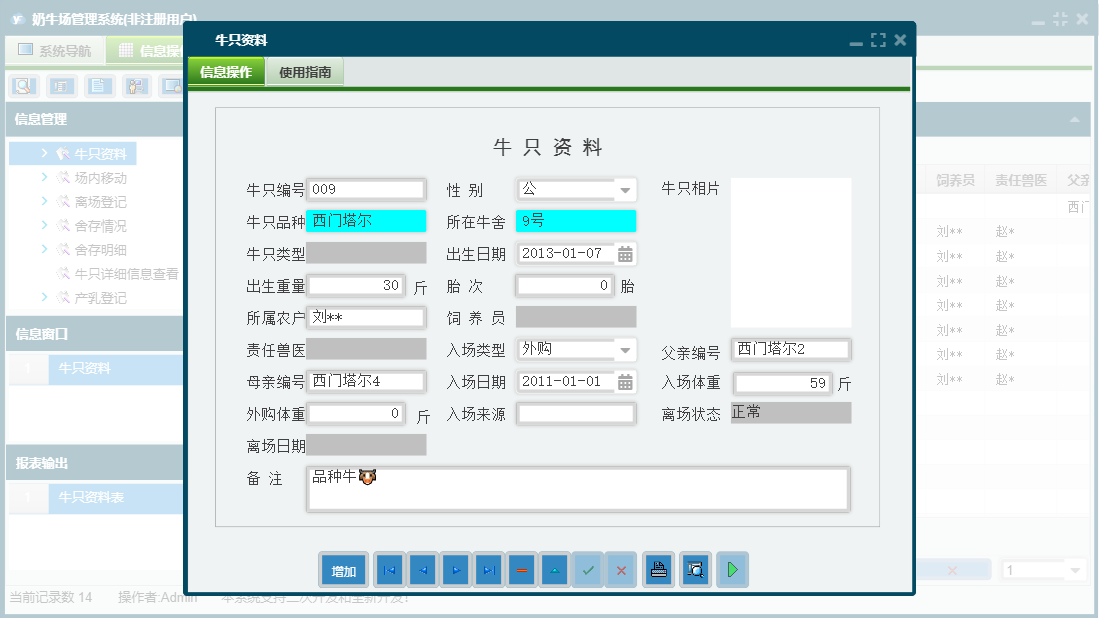
Task: Open the printer icon to print record
Action: (x=657, y=570)
